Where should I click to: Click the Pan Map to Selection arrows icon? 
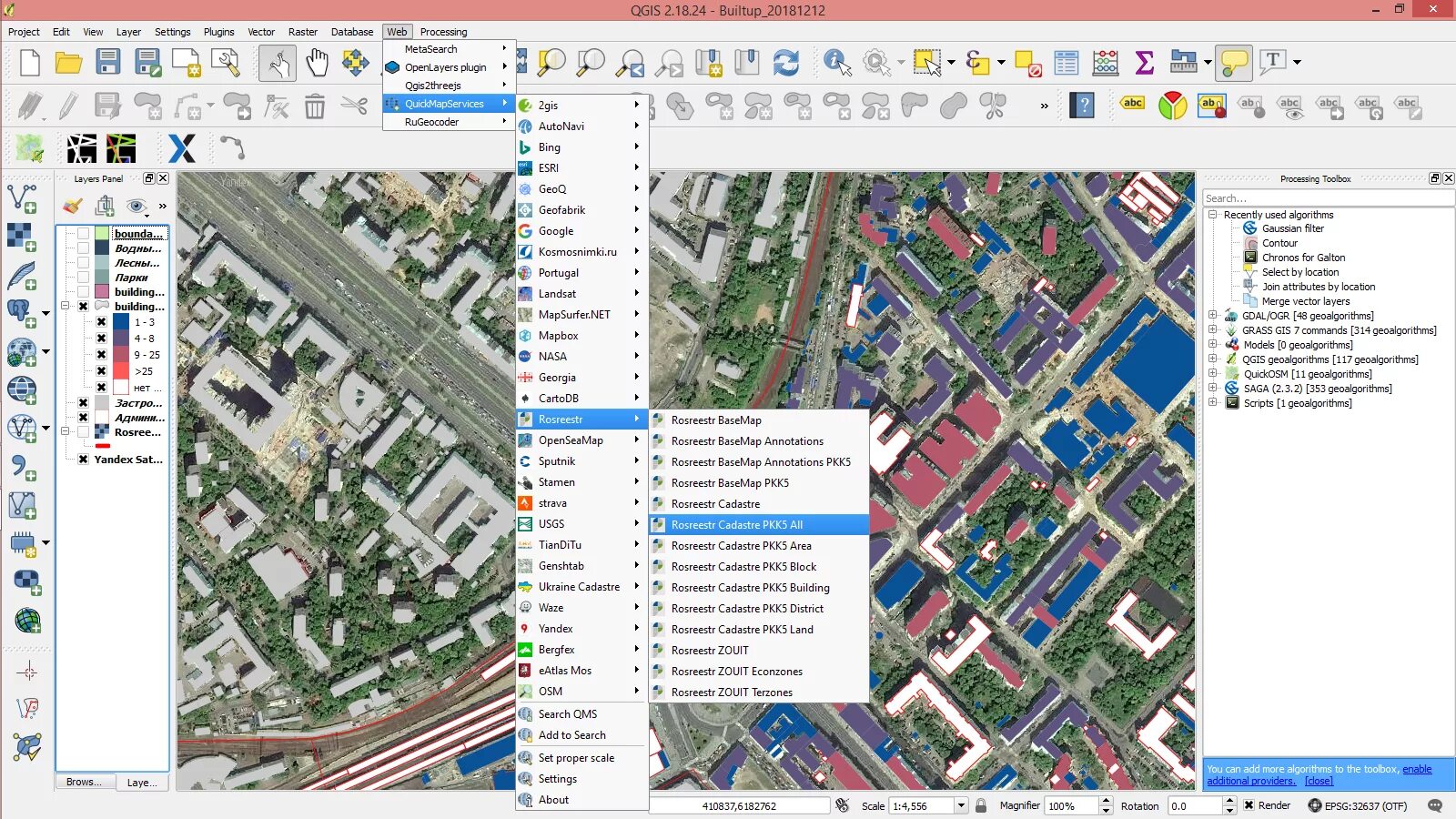[x=355, y=63]
